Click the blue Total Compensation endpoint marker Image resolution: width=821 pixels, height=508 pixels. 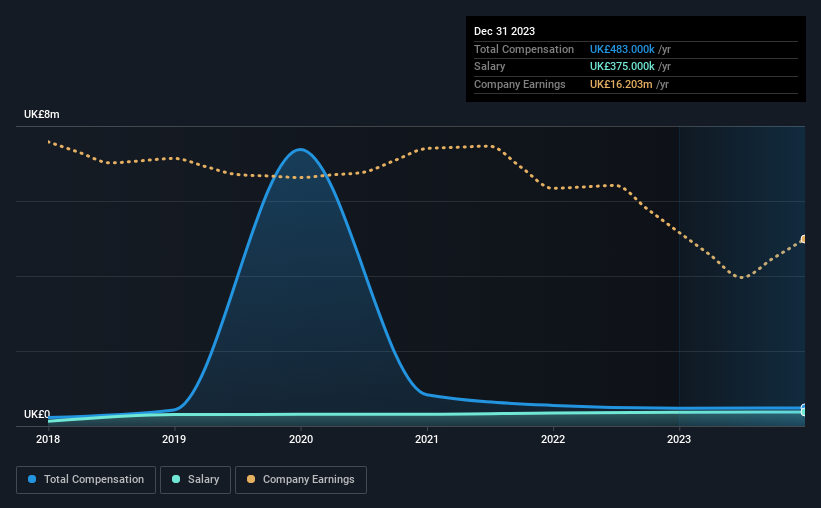point(803,408)
